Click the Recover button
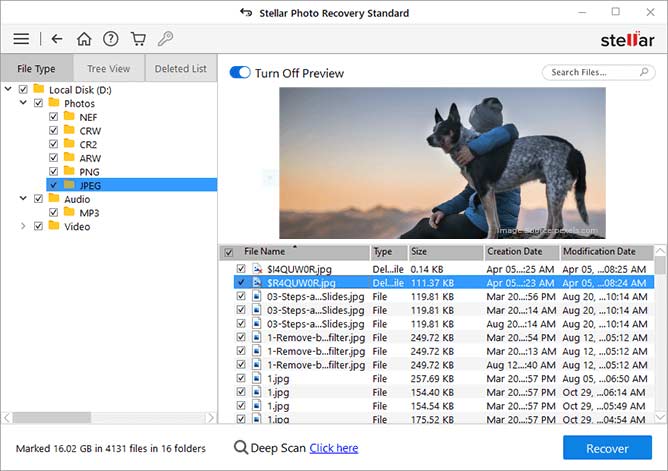This screenshot has height=471, width=668. pos(607,448)
